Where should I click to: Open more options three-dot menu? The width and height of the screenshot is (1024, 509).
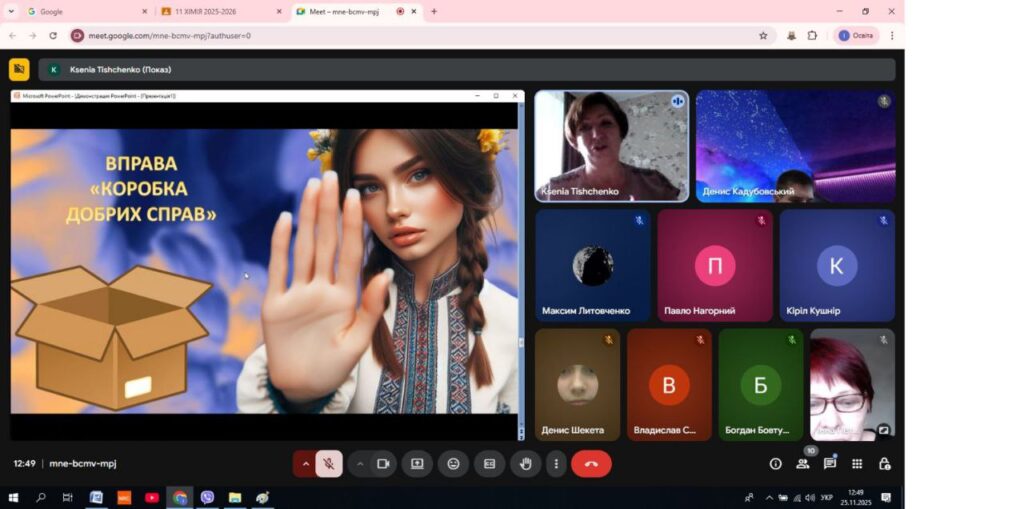(x=556, y=464)
